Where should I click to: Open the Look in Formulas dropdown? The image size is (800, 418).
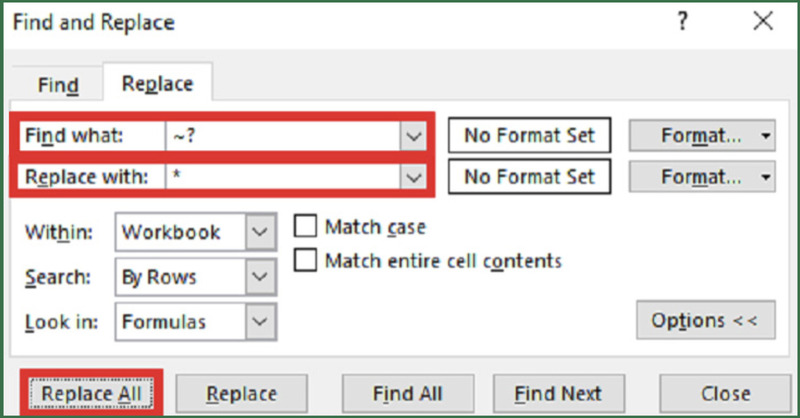pos(260,322)
